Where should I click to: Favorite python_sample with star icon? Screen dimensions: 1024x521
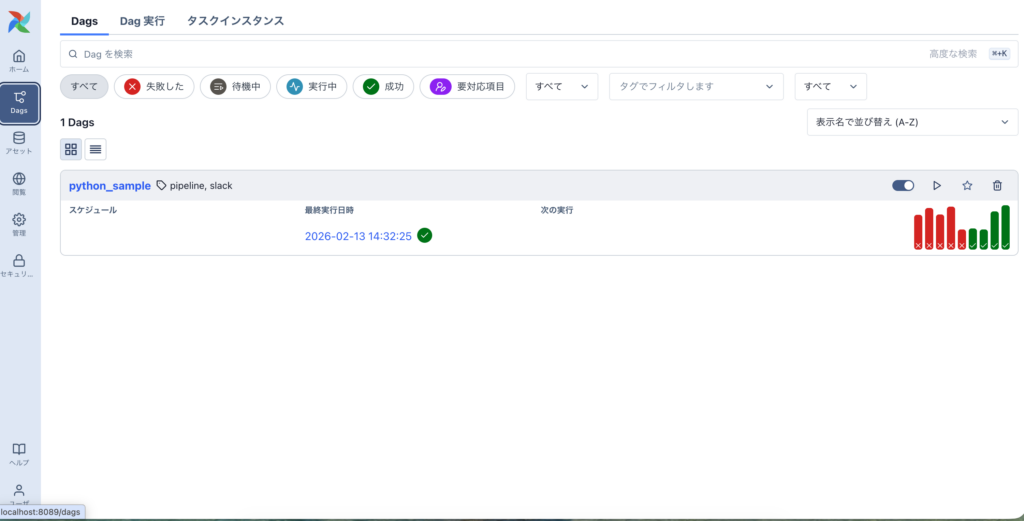coord(967,185)
